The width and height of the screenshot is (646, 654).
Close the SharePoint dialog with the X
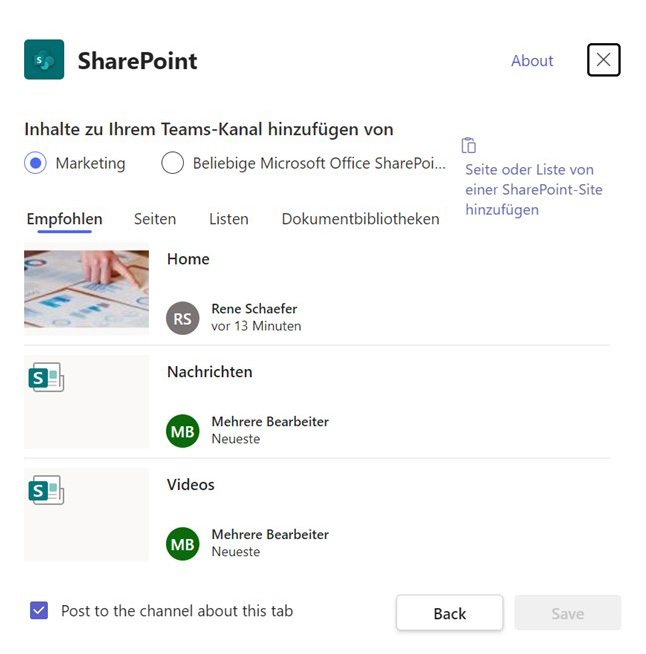pos(603,60)
